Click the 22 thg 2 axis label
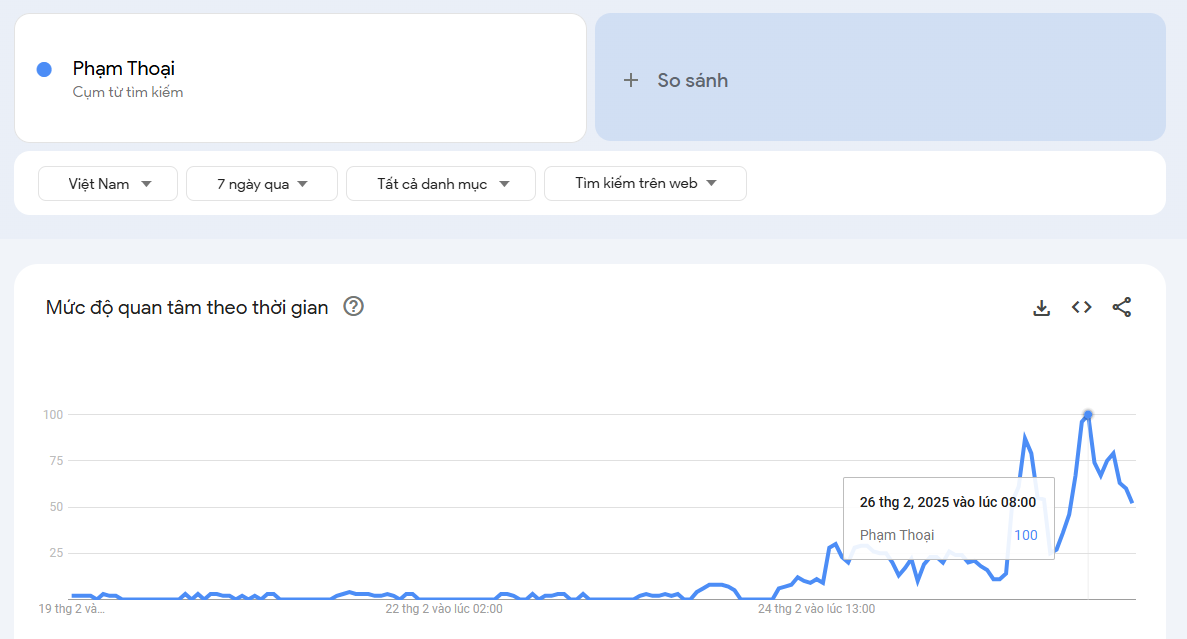Screen dimensions: 1187x639 (x=444, y=608)
